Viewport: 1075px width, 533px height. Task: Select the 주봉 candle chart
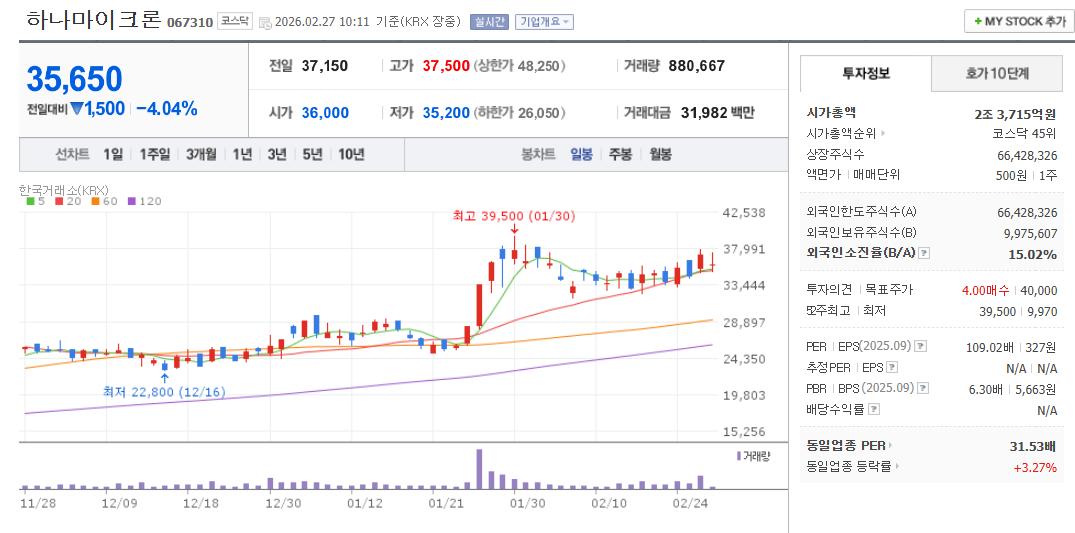click(x=620, y=154)
